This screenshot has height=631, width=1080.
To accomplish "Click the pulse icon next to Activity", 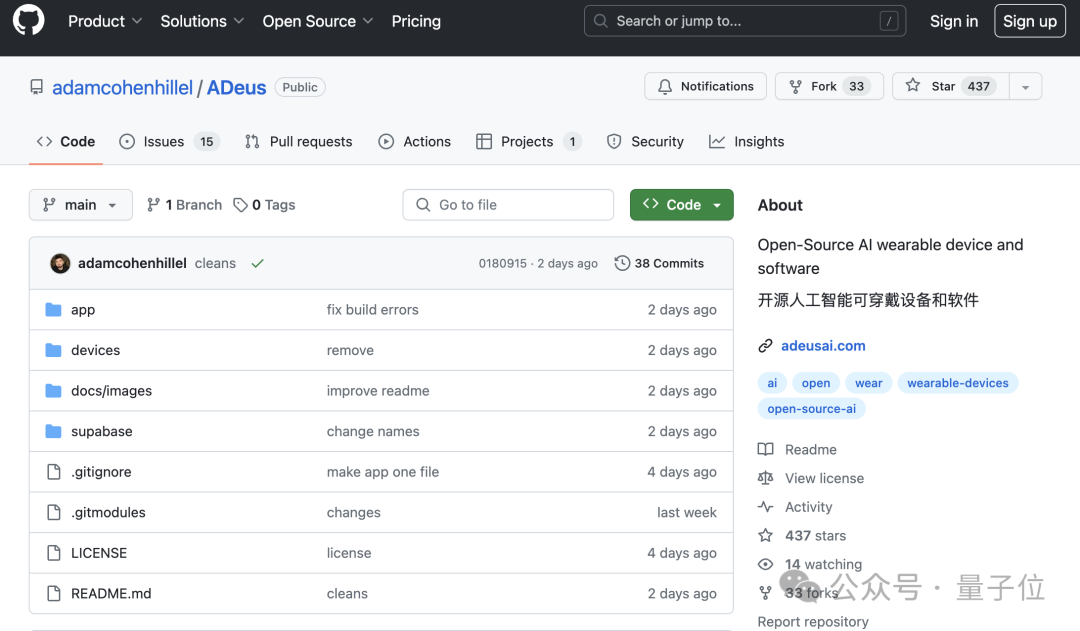I will [x=765, y=506].
